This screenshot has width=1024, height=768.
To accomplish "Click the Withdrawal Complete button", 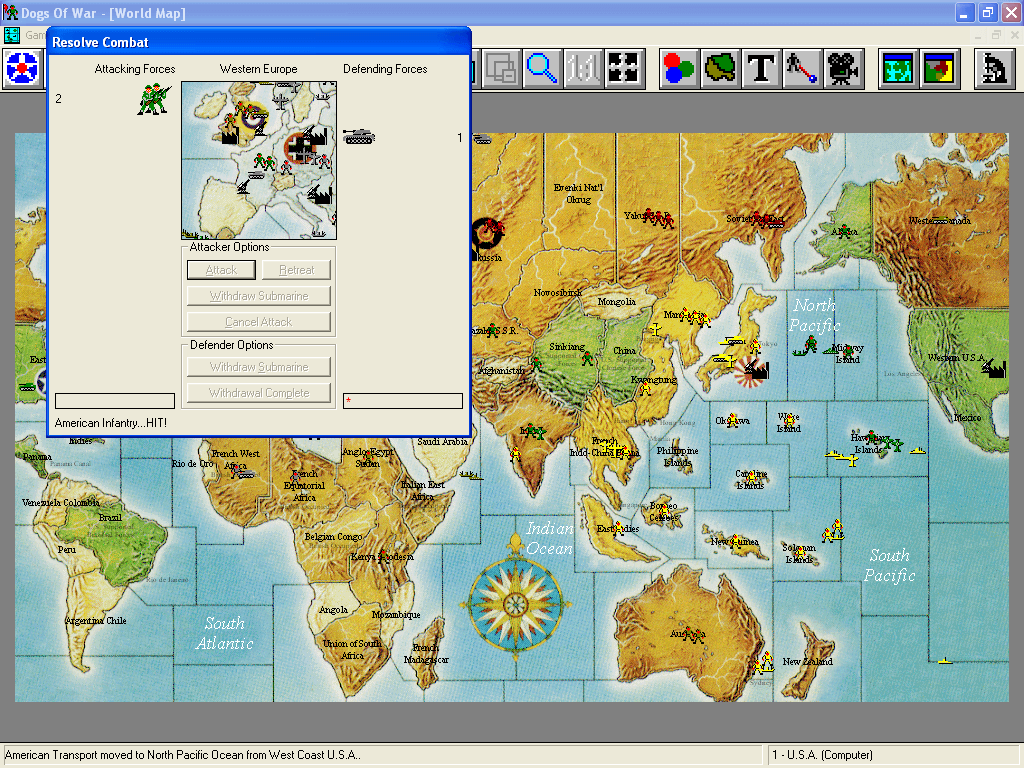I will pyautogui.click(x=259, y=393).
